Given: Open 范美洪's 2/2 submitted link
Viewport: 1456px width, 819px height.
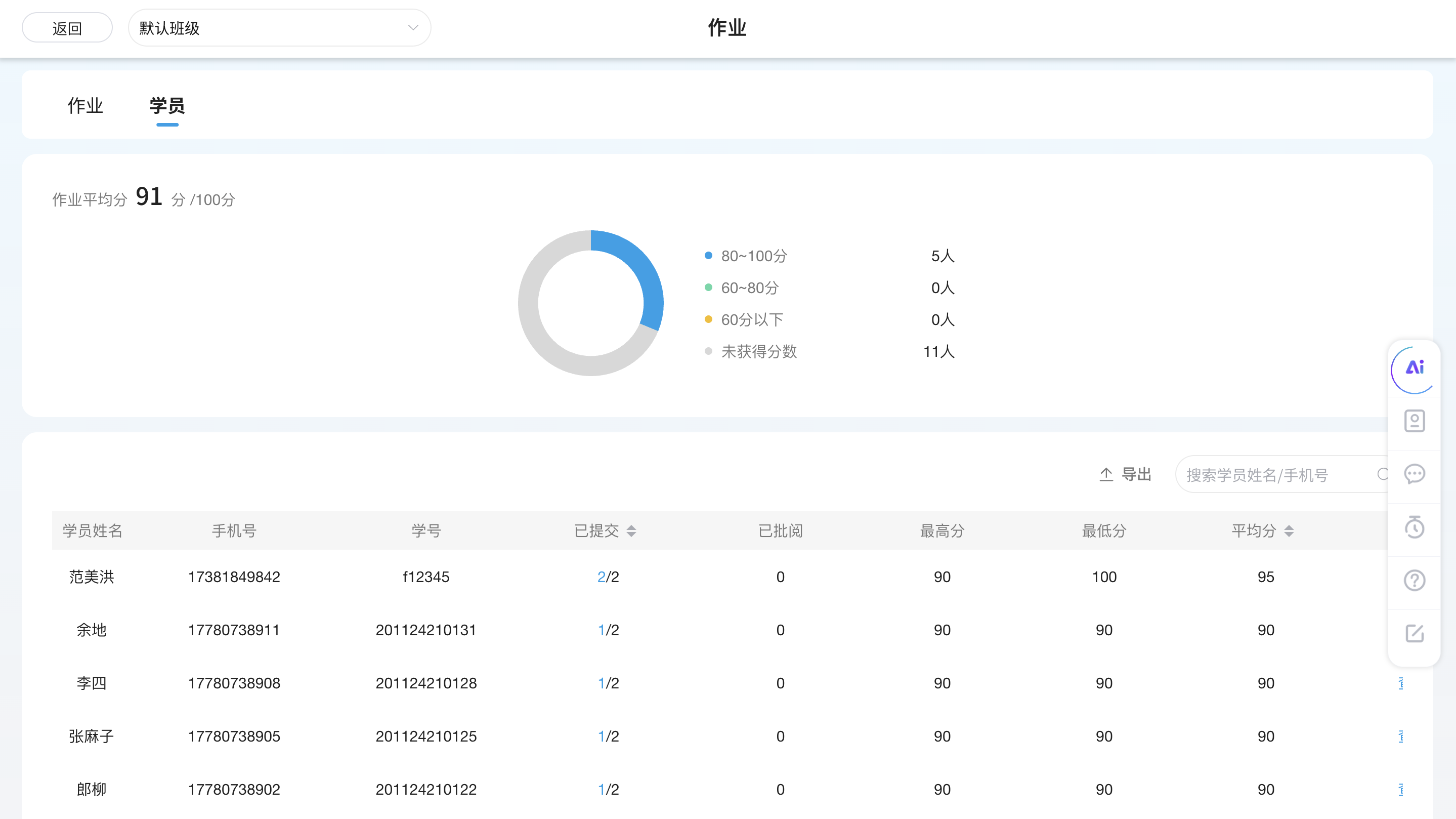Looking at the screenshot, I should tap(608, 577).
